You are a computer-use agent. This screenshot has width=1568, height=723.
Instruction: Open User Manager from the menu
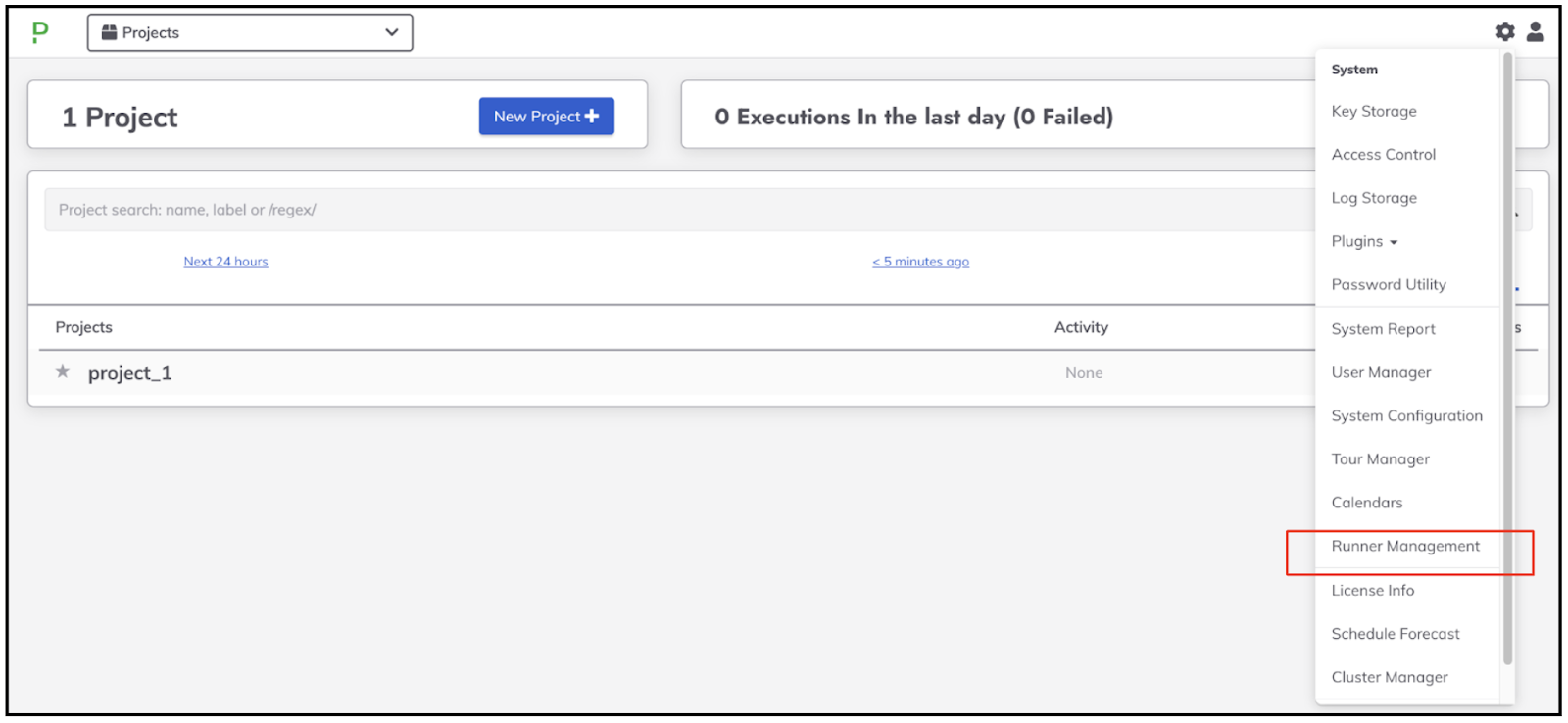tap(1381, 373)
